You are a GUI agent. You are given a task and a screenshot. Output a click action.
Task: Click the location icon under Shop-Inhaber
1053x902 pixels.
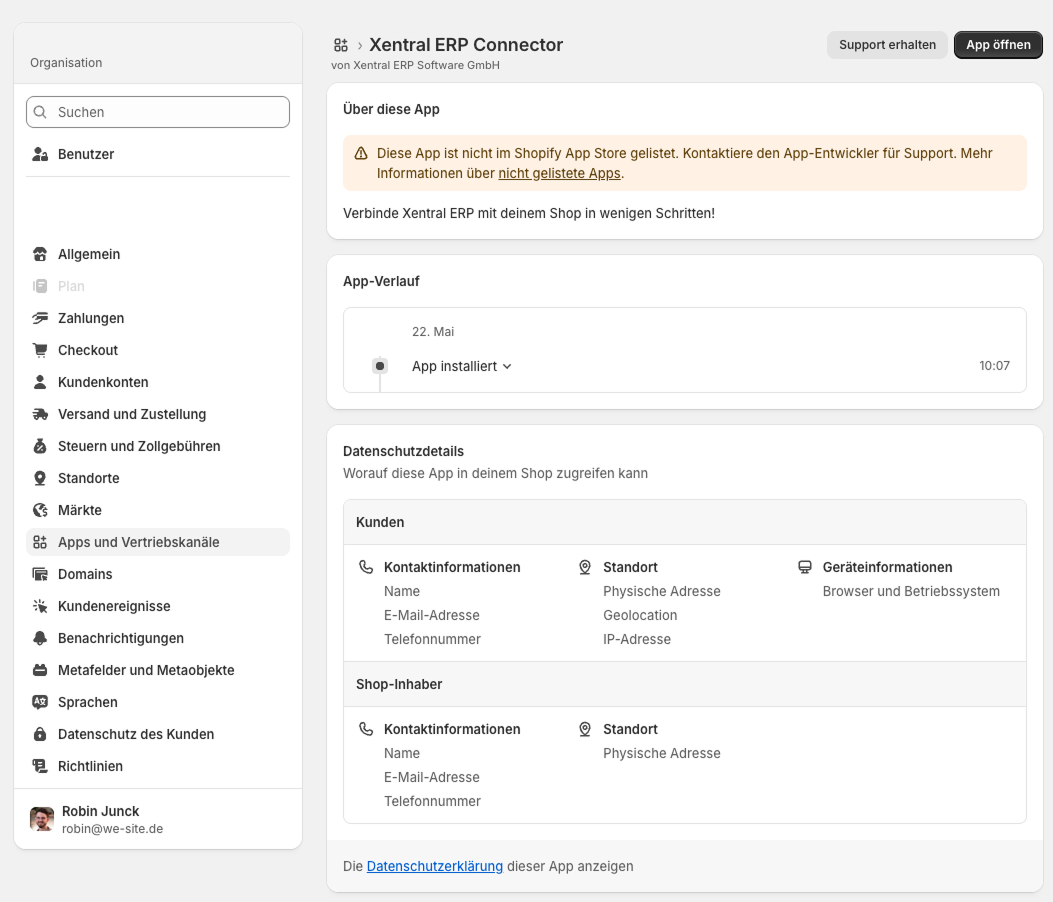click(x=585, y=729)
